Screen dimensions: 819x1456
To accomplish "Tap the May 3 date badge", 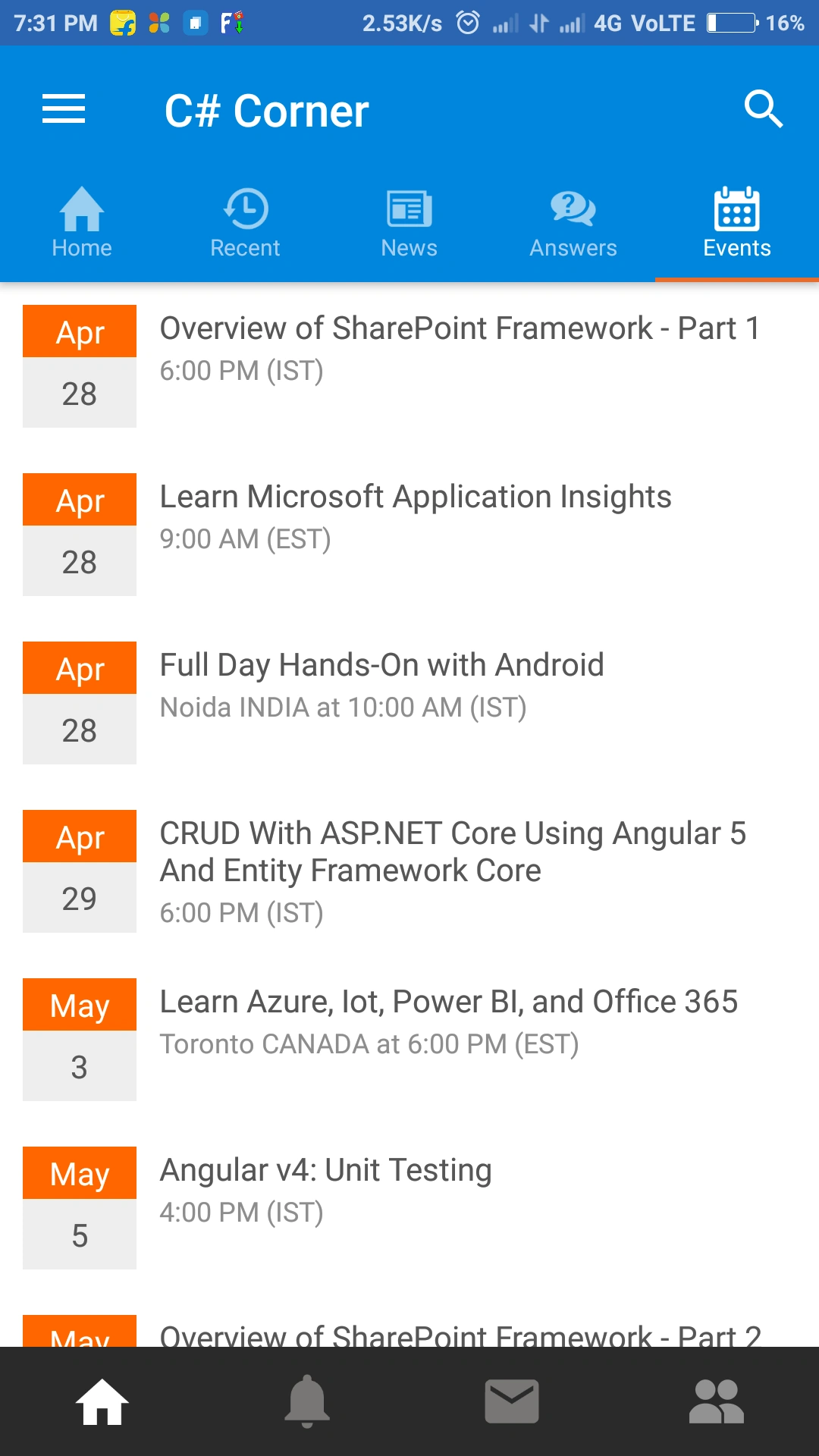I will coord(80,1040).
